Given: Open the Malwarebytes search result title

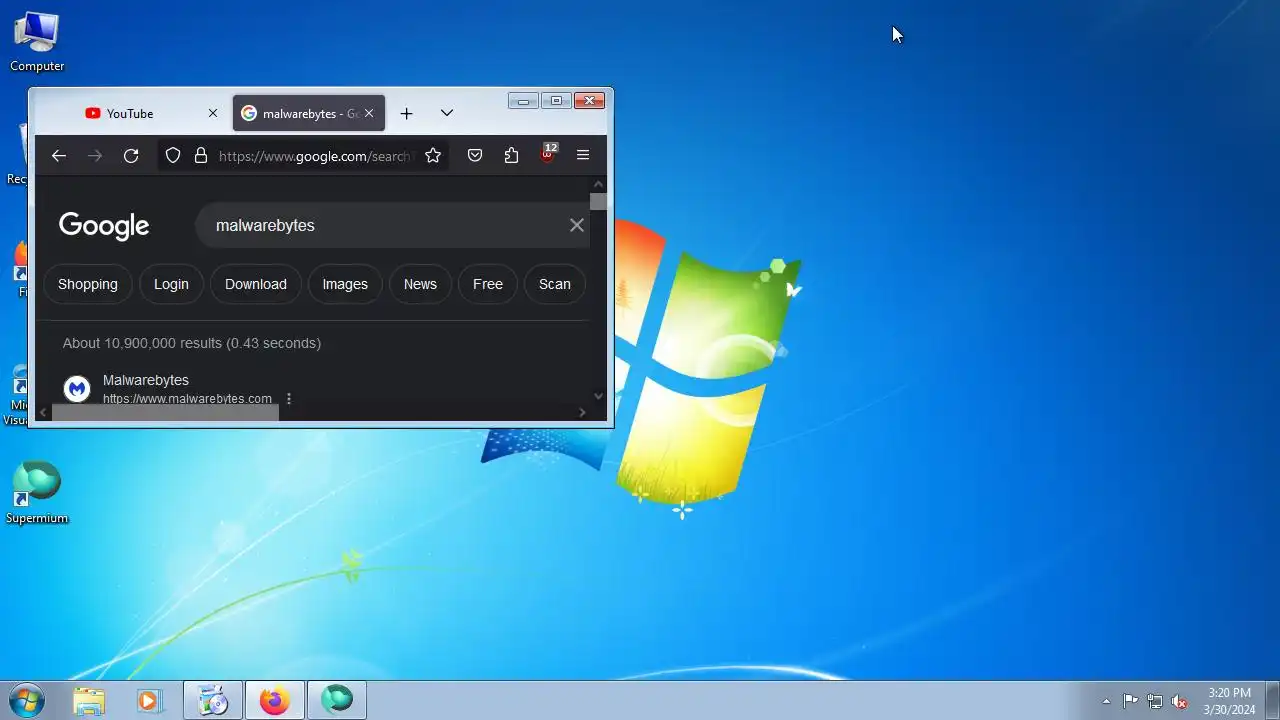Looking at the screenshot, I should pos(146,380).
